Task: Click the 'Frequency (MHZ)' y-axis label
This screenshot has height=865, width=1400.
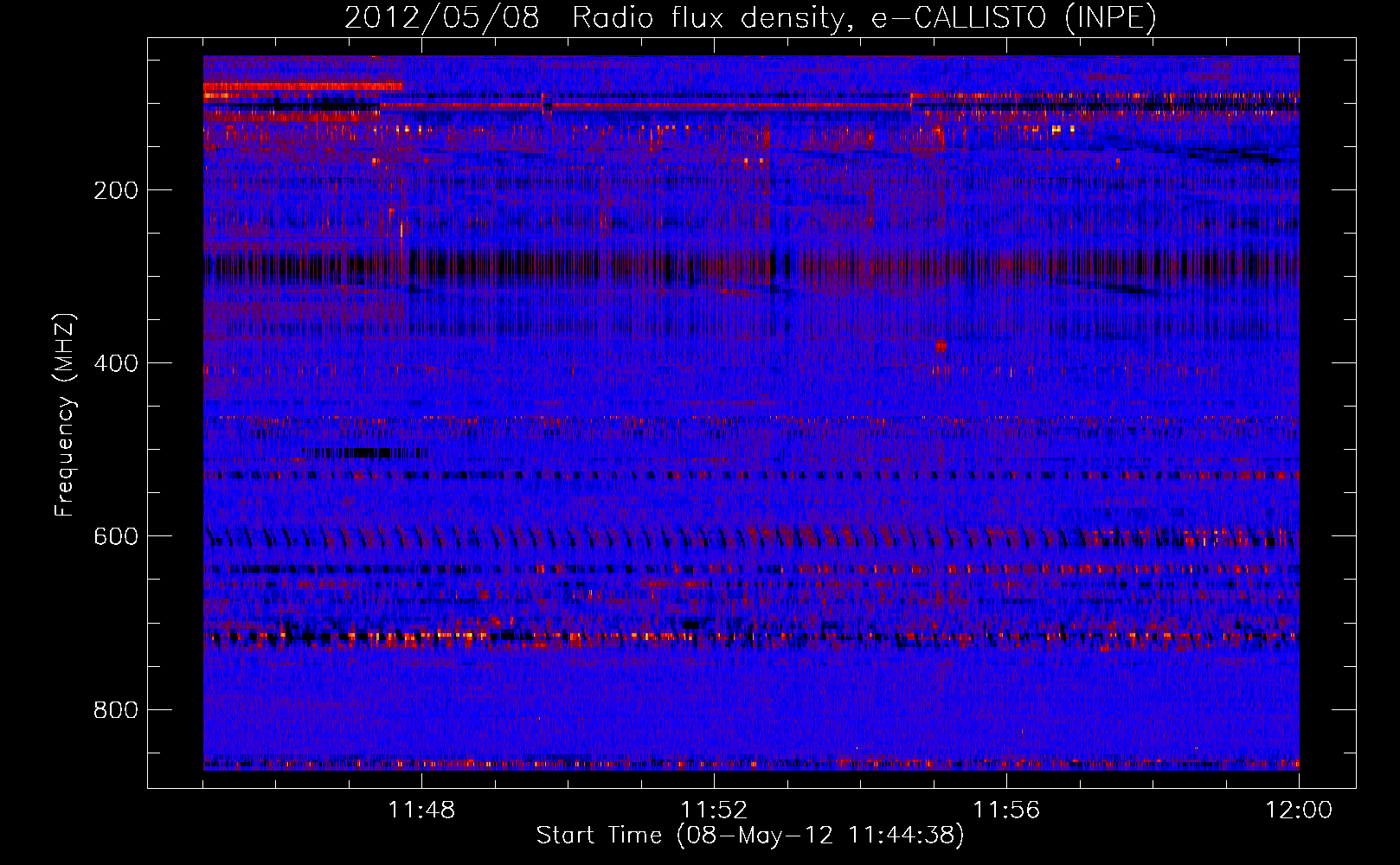Action: click(x=65, y=415)
